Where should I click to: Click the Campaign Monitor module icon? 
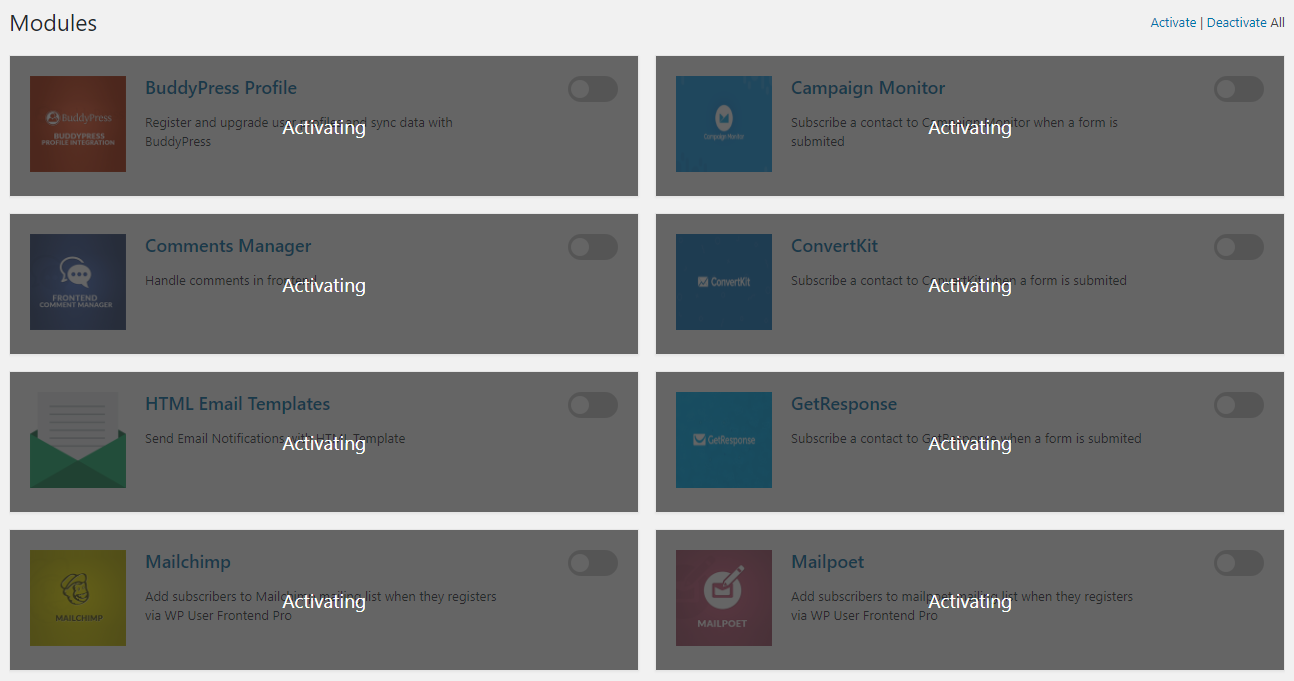click(x=724, y=124)
